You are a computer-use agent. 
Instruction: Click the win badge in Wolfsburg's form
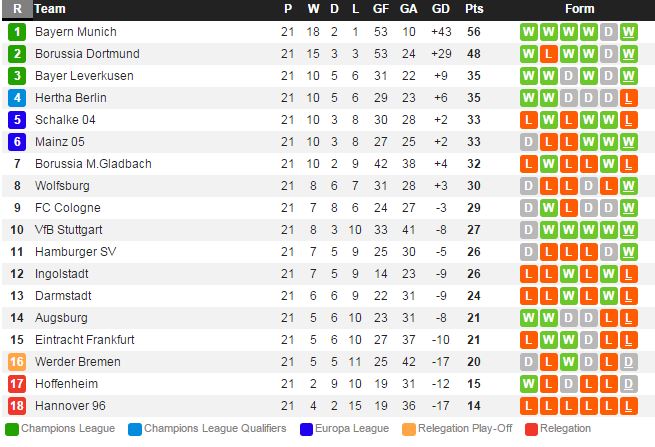click(628, 186)
